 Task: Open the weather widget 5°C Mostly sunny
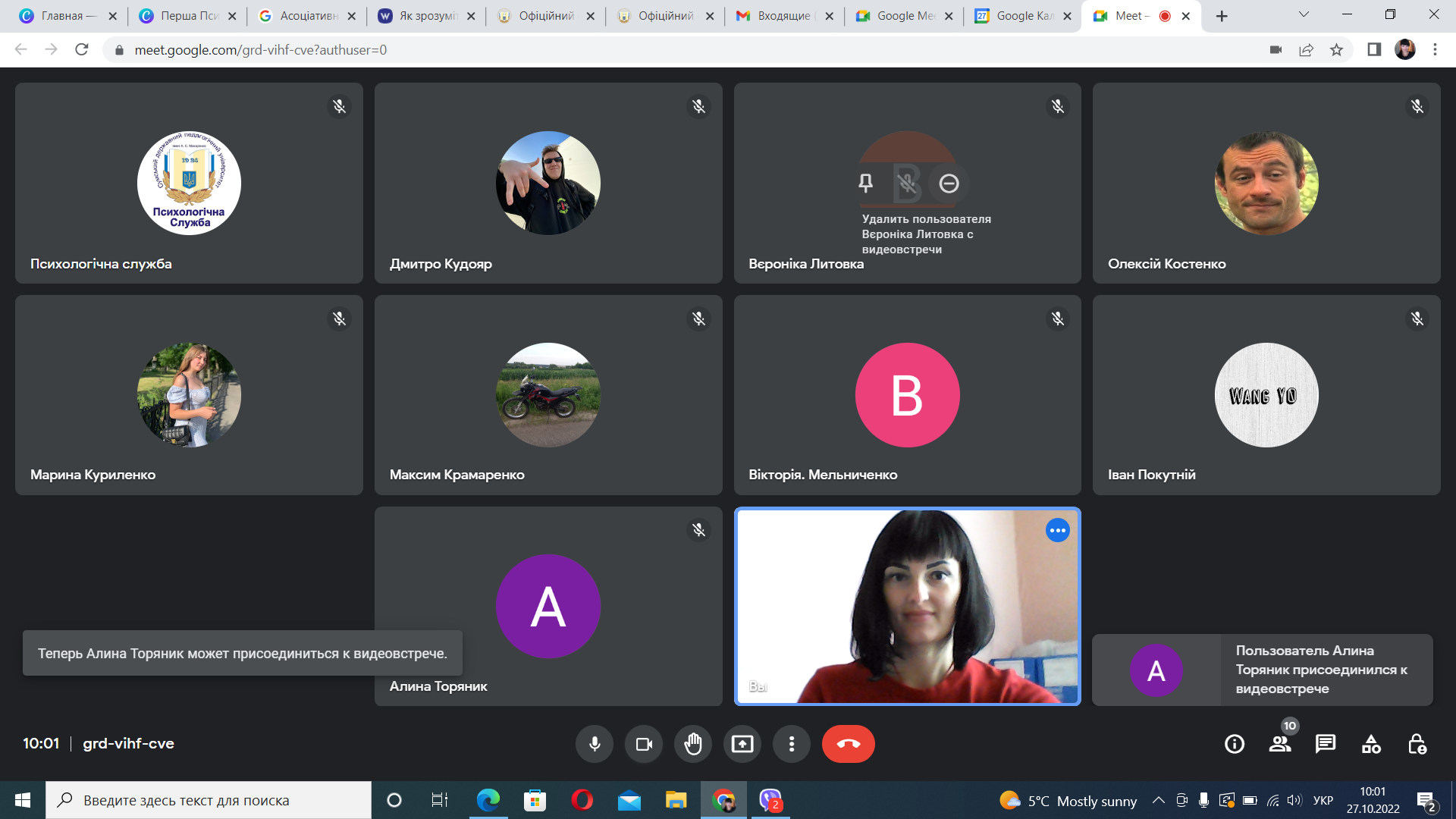point(1068,801)
